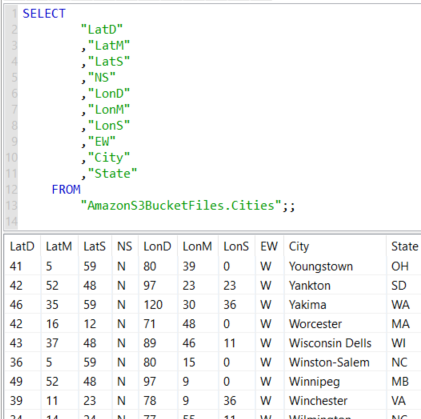Click "NS" in the query text
421x419 pixels.
pyautogui.click(x=102, y=78)
